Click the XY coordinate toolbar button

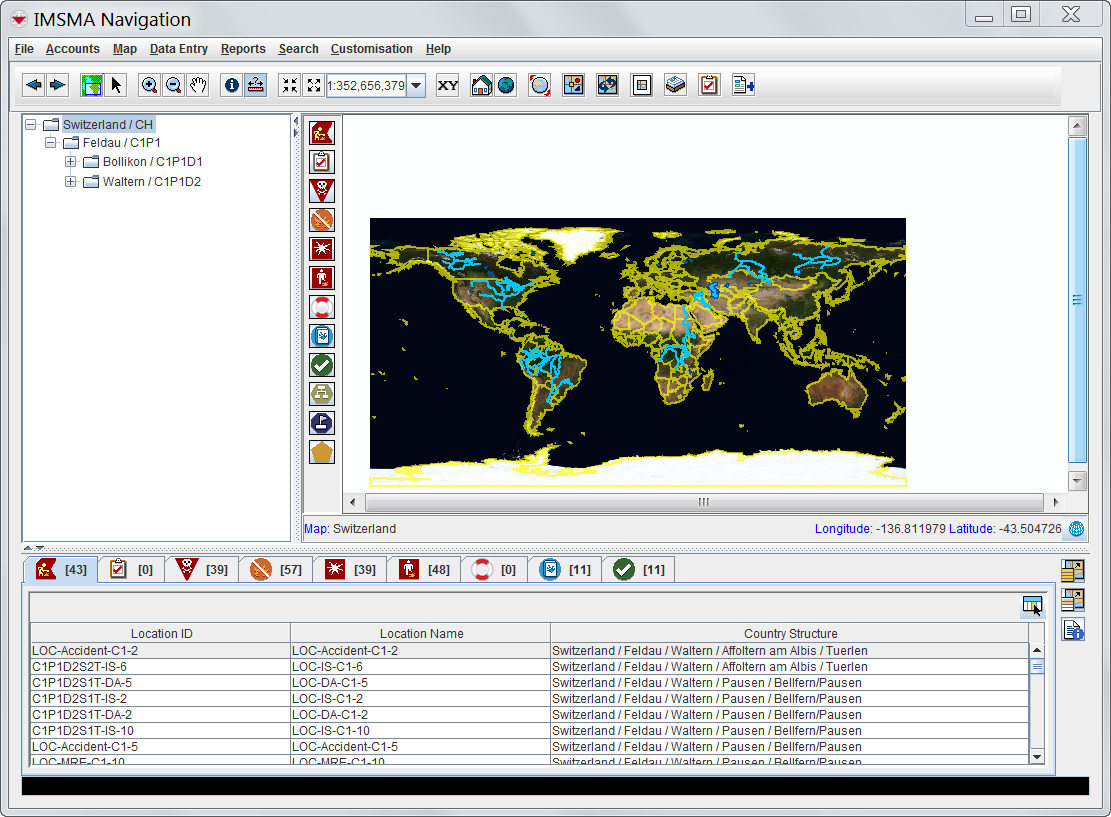click(x=448, y=85)
